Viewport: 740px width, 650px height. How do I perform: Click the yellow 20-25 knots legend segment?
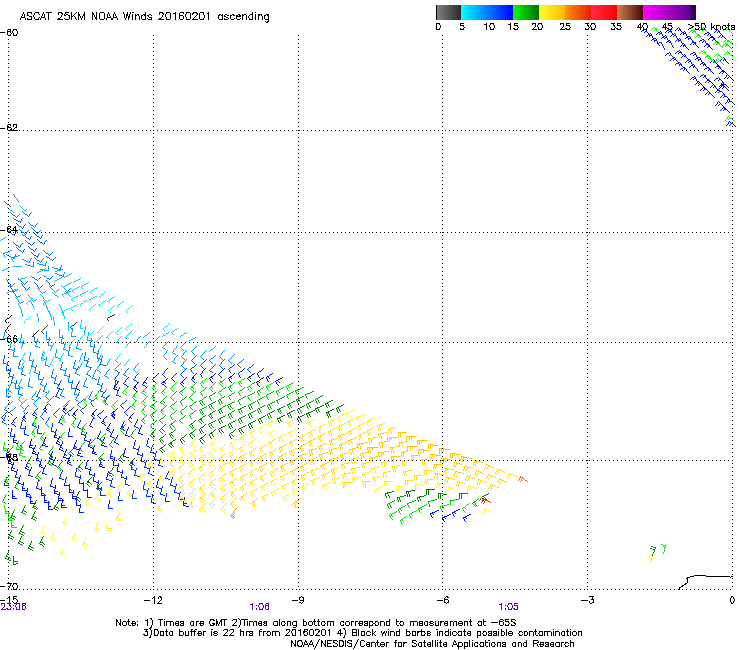552,12
